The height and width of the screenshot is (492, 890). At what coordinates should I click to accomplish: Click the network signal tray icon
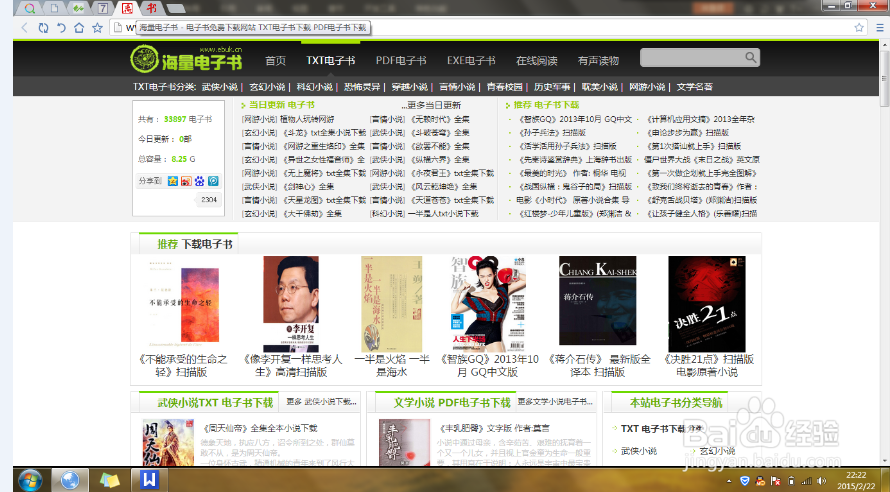pyautogui.click(x=806, y=481)
